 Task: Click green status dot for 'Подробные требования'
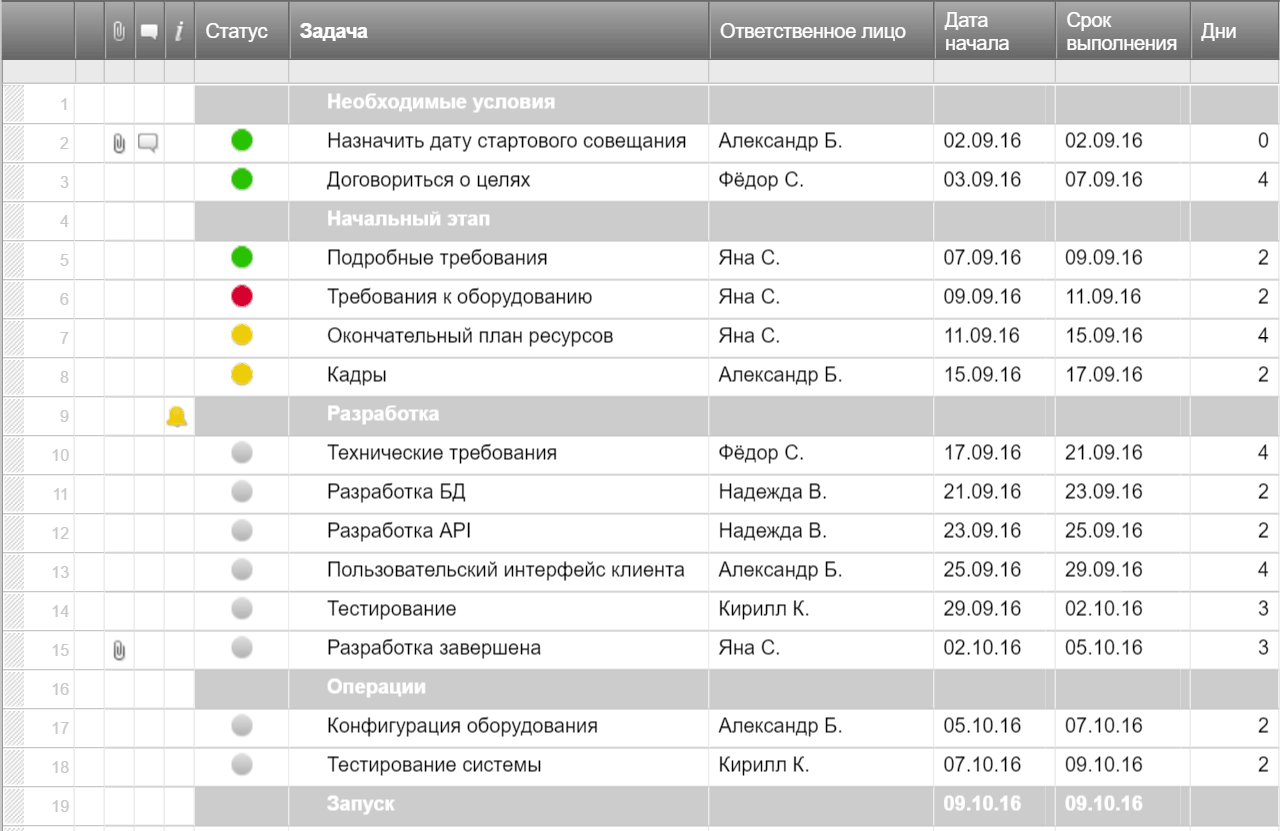point(242,257)
